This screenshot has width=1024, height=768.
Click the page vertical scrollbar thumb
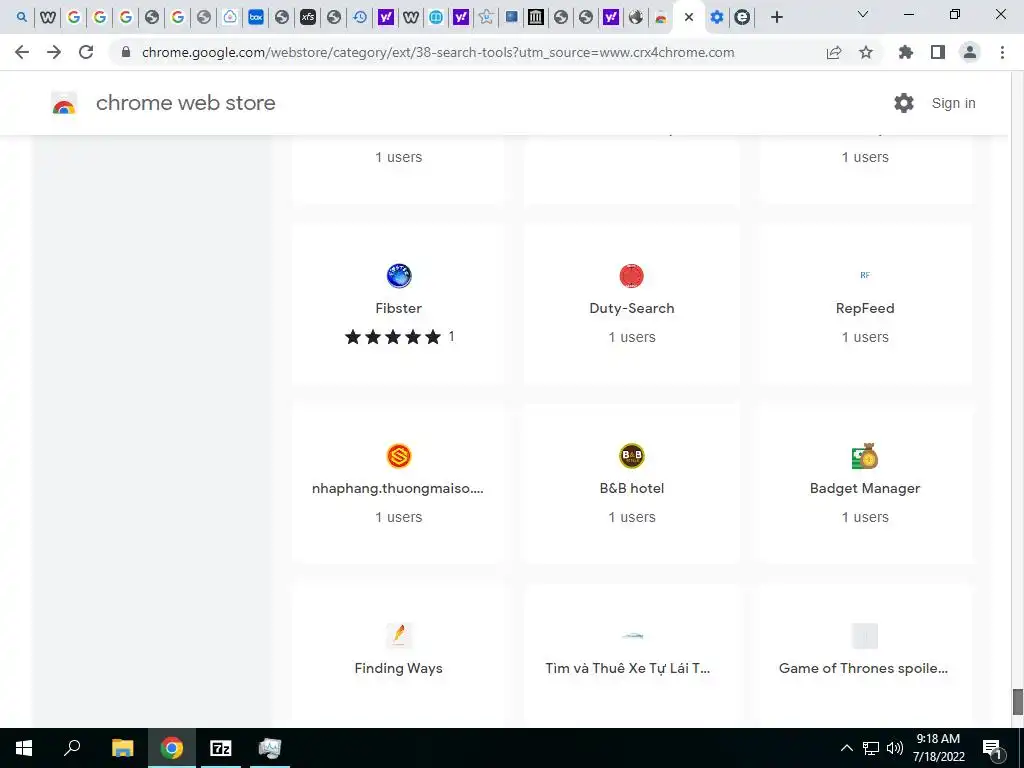click(1017, 701)
